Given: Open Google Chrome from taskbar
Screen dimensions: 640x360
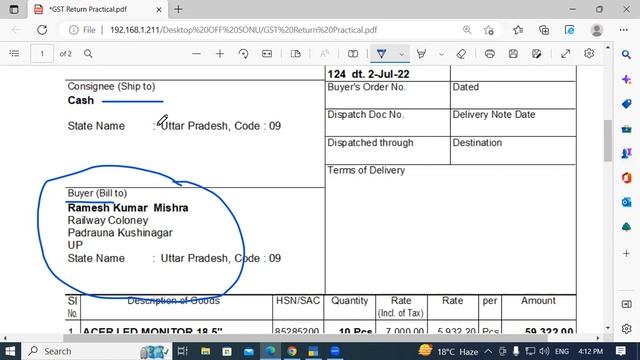Looking at the screenshot, I should pyautogui.click(x=292, y=351).
